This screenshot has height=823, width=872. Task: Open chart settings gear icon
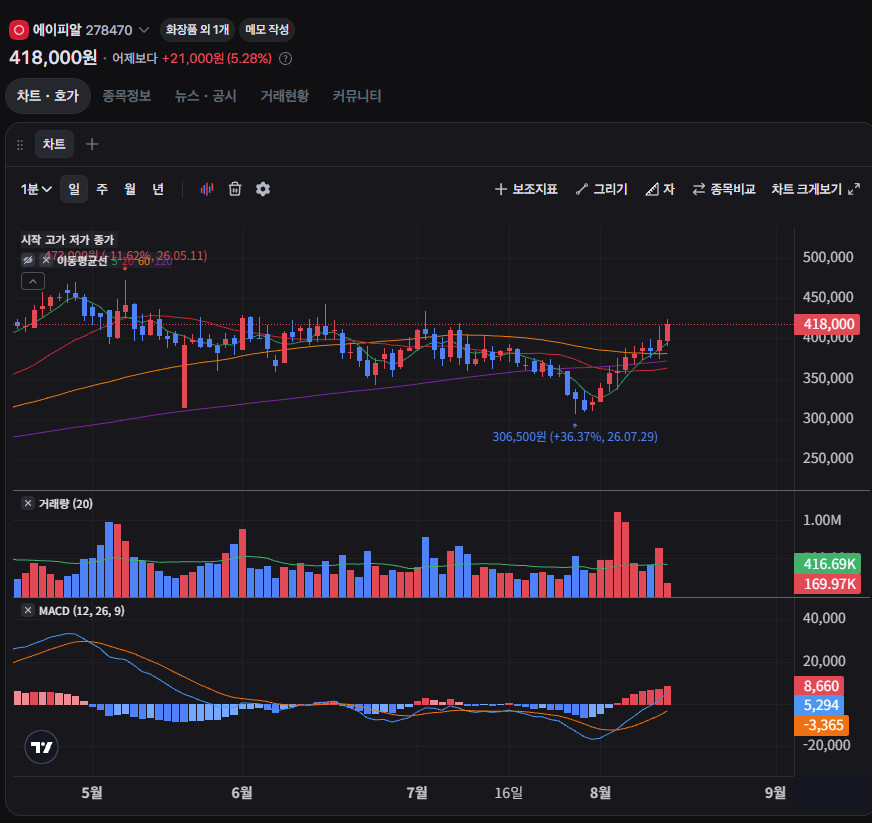point(262,189)
